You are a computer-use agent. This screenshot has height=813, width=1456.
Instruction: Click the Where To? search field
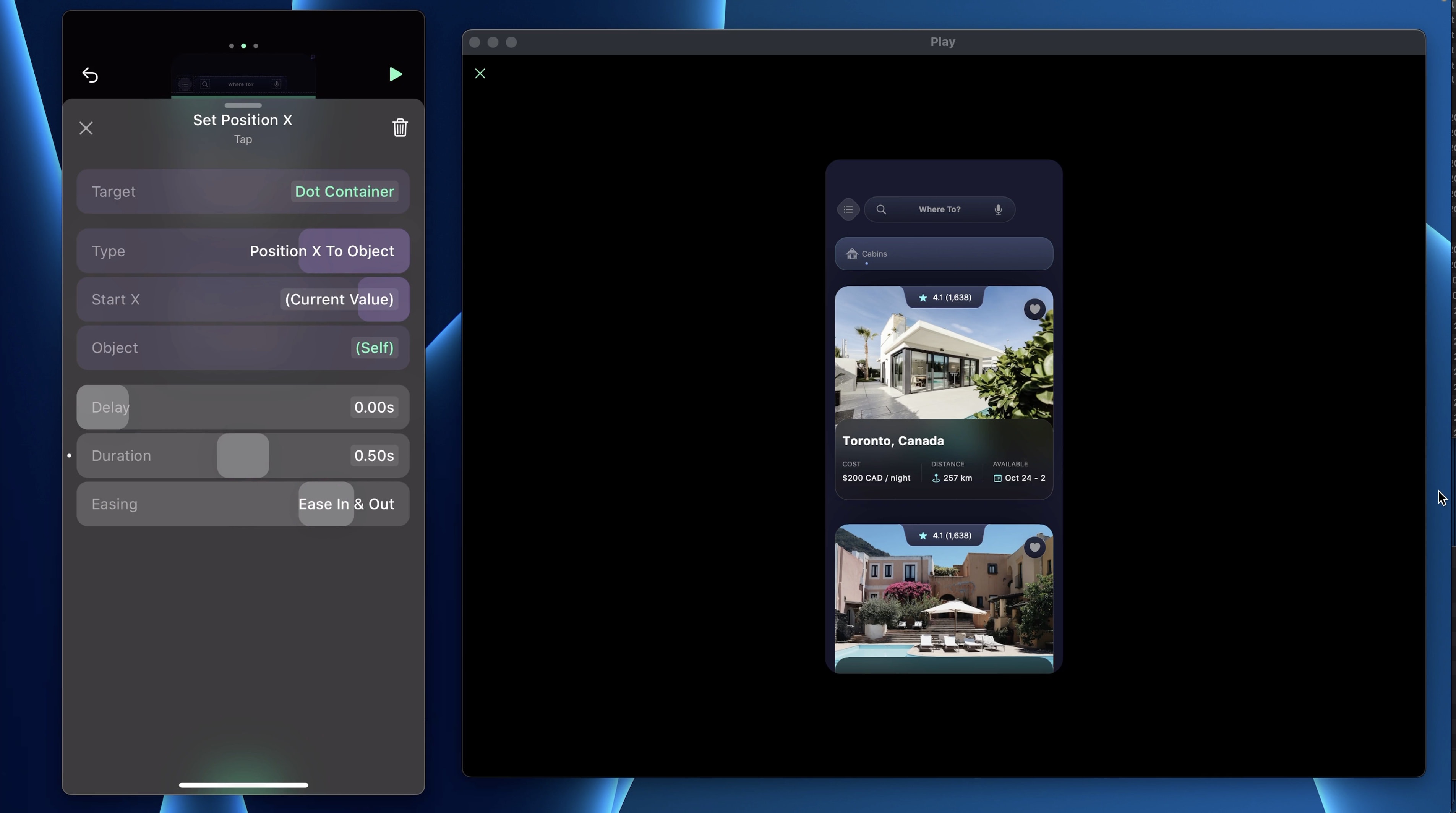pyautogui.click(x=939, y=210)
